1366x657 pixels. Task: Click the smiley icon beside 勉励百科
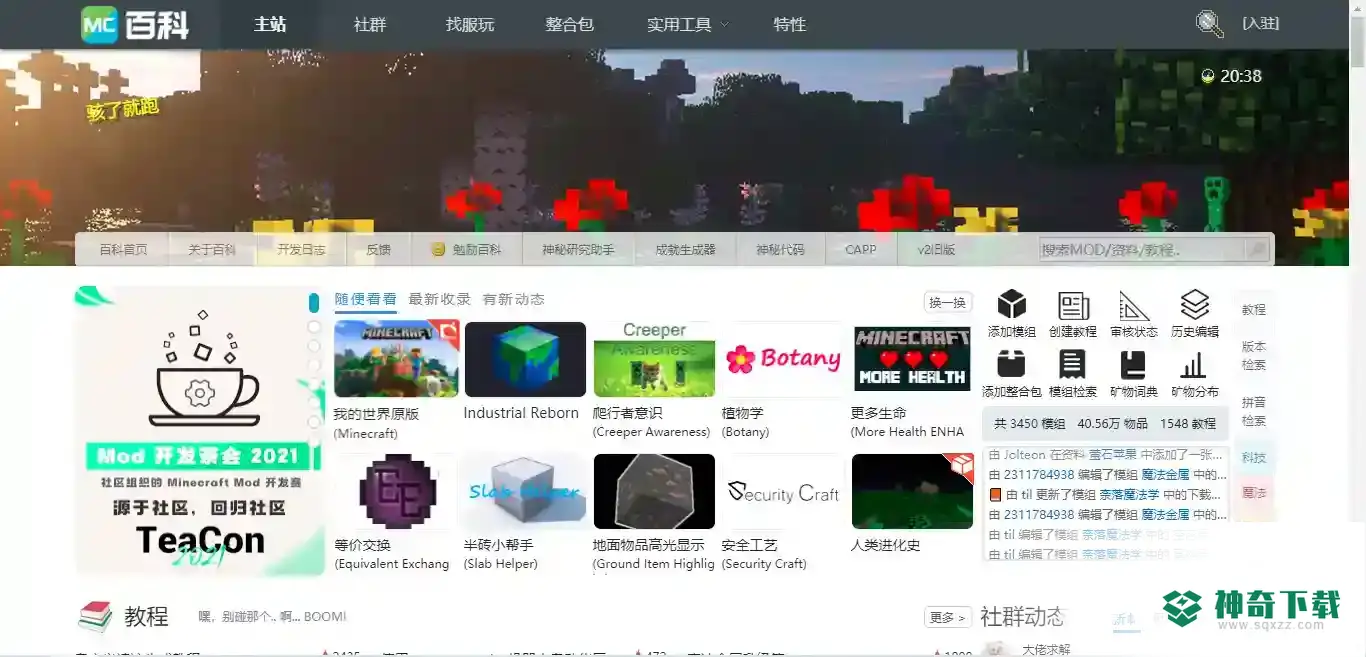click(x=438, y=250)
